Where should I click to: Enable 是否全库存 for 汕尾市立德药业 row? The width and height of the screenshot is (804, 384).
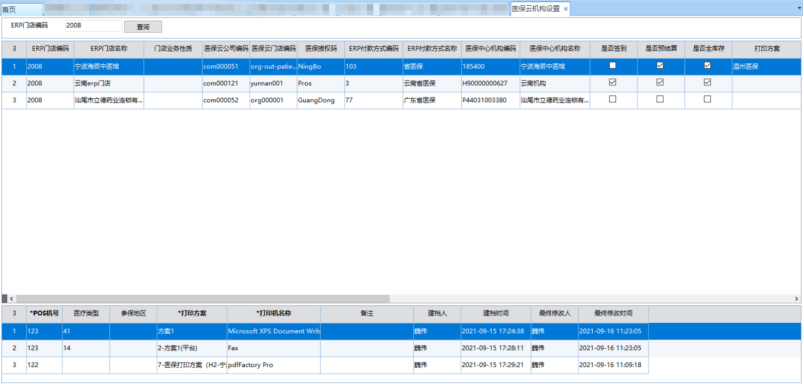click(708, 99)
